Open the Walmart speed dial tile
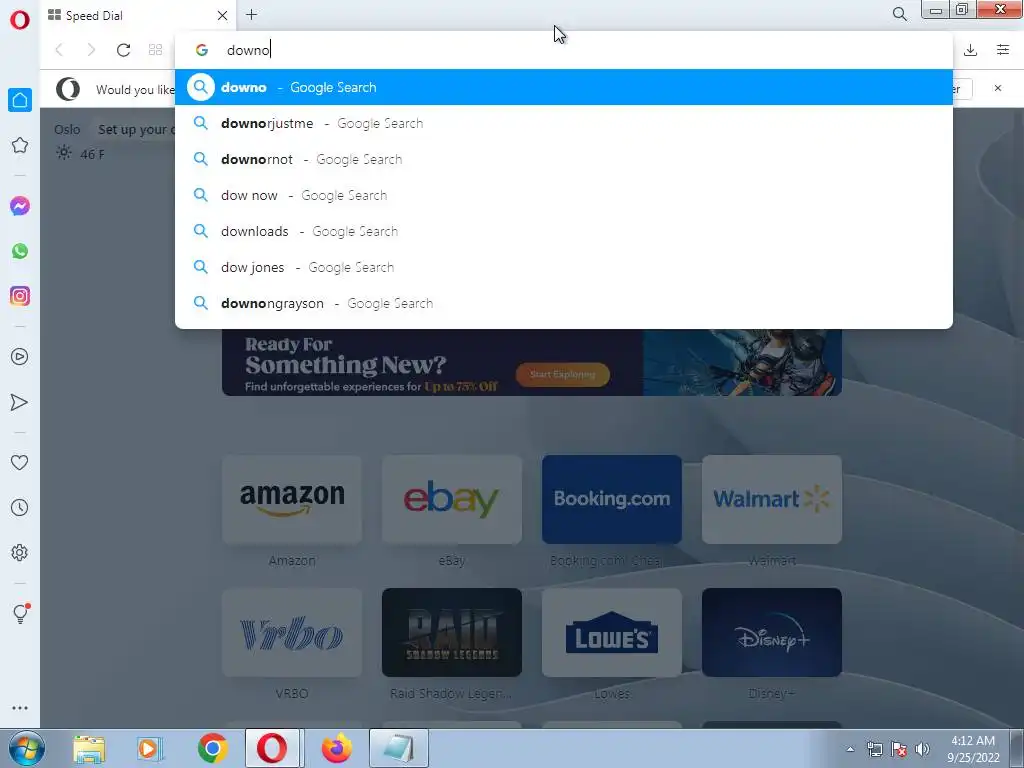 772,500
